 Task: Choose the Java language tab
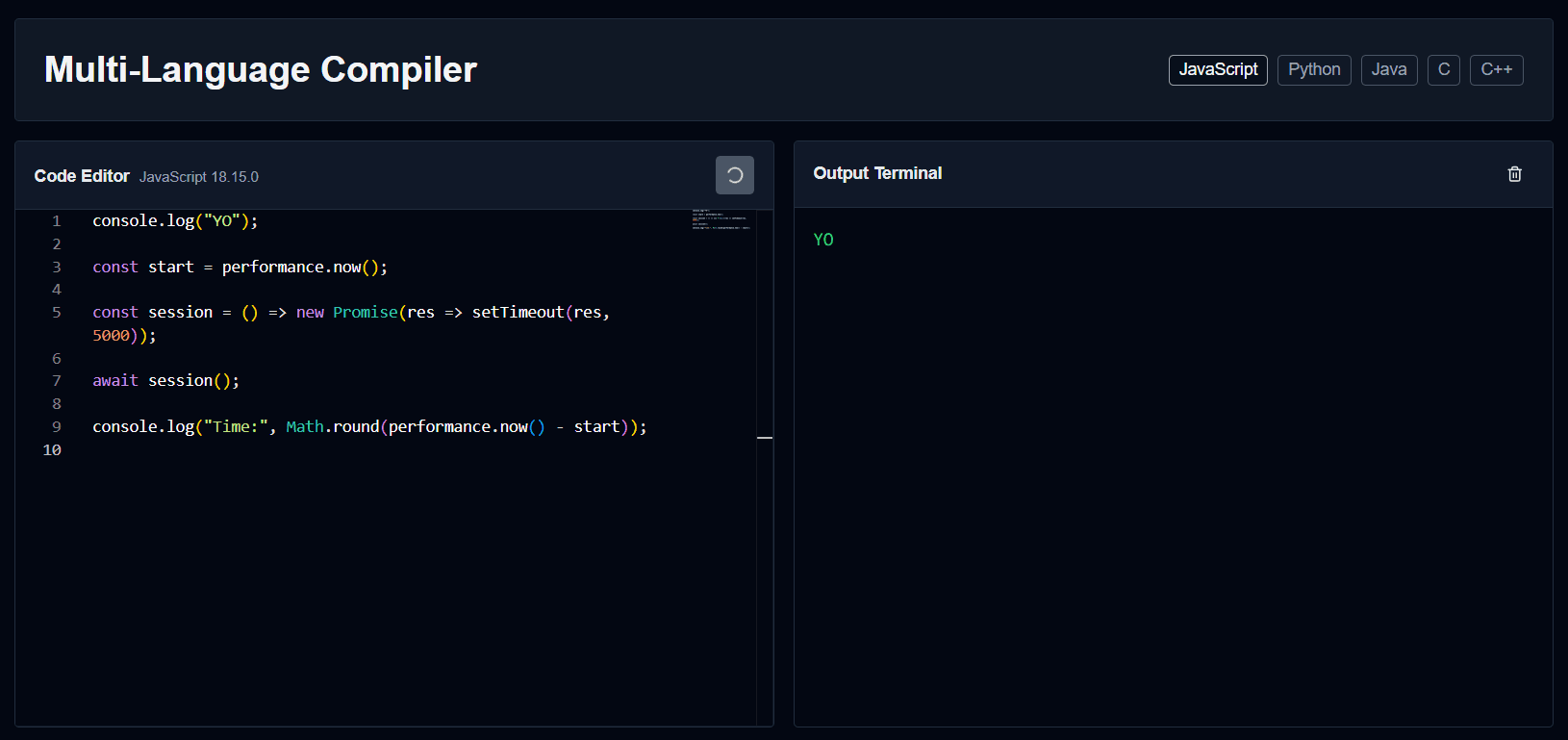tap(1389, 70)
